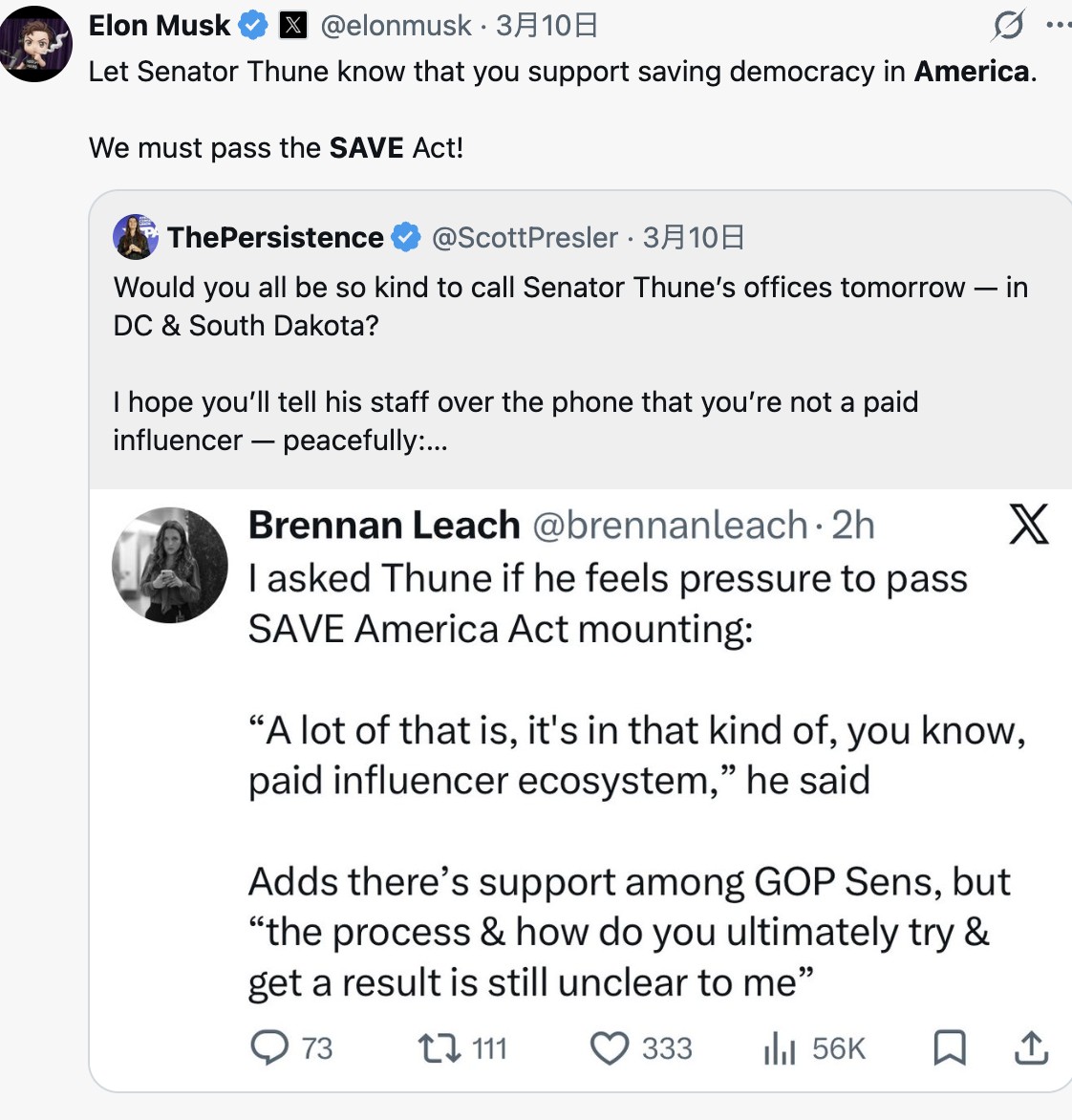Click the X logo in the embedded screenshot
1072x1120 pixels.
click(1029, 524)
